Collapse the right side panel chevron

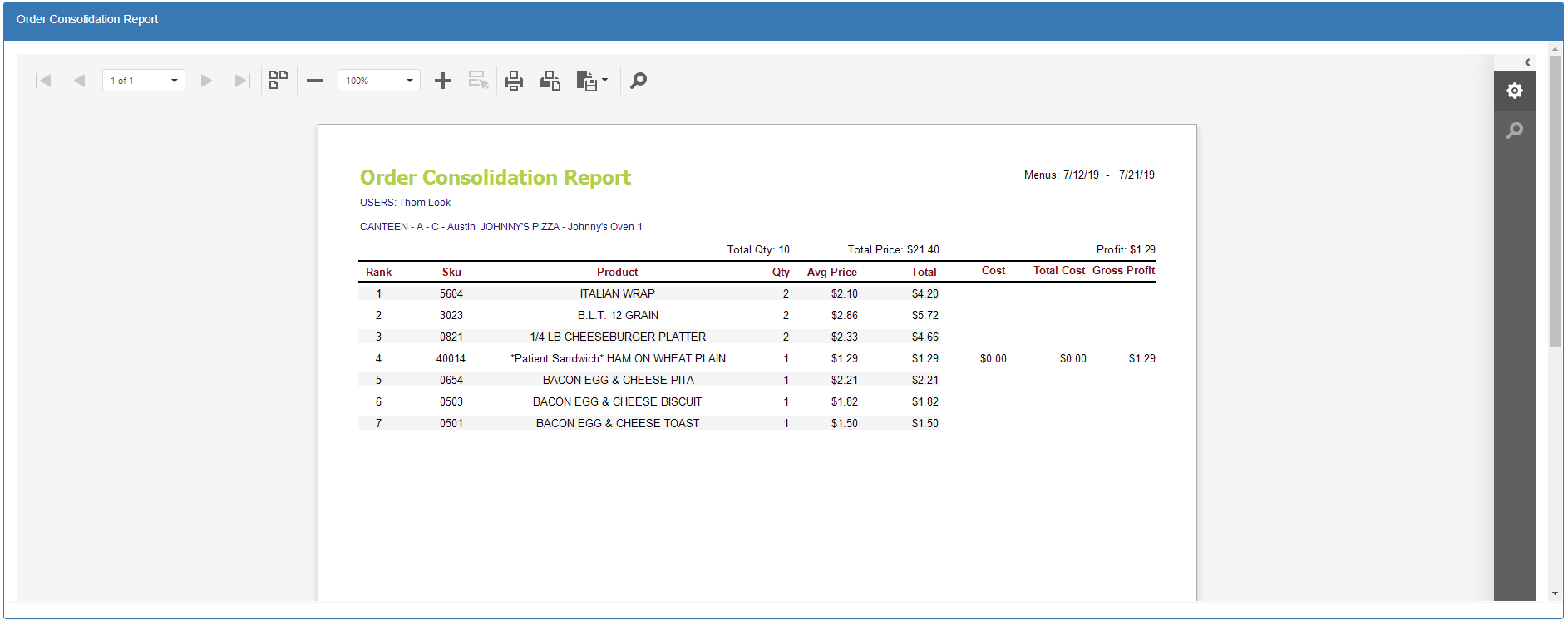pyautogui.click(x=1527, y=62)
